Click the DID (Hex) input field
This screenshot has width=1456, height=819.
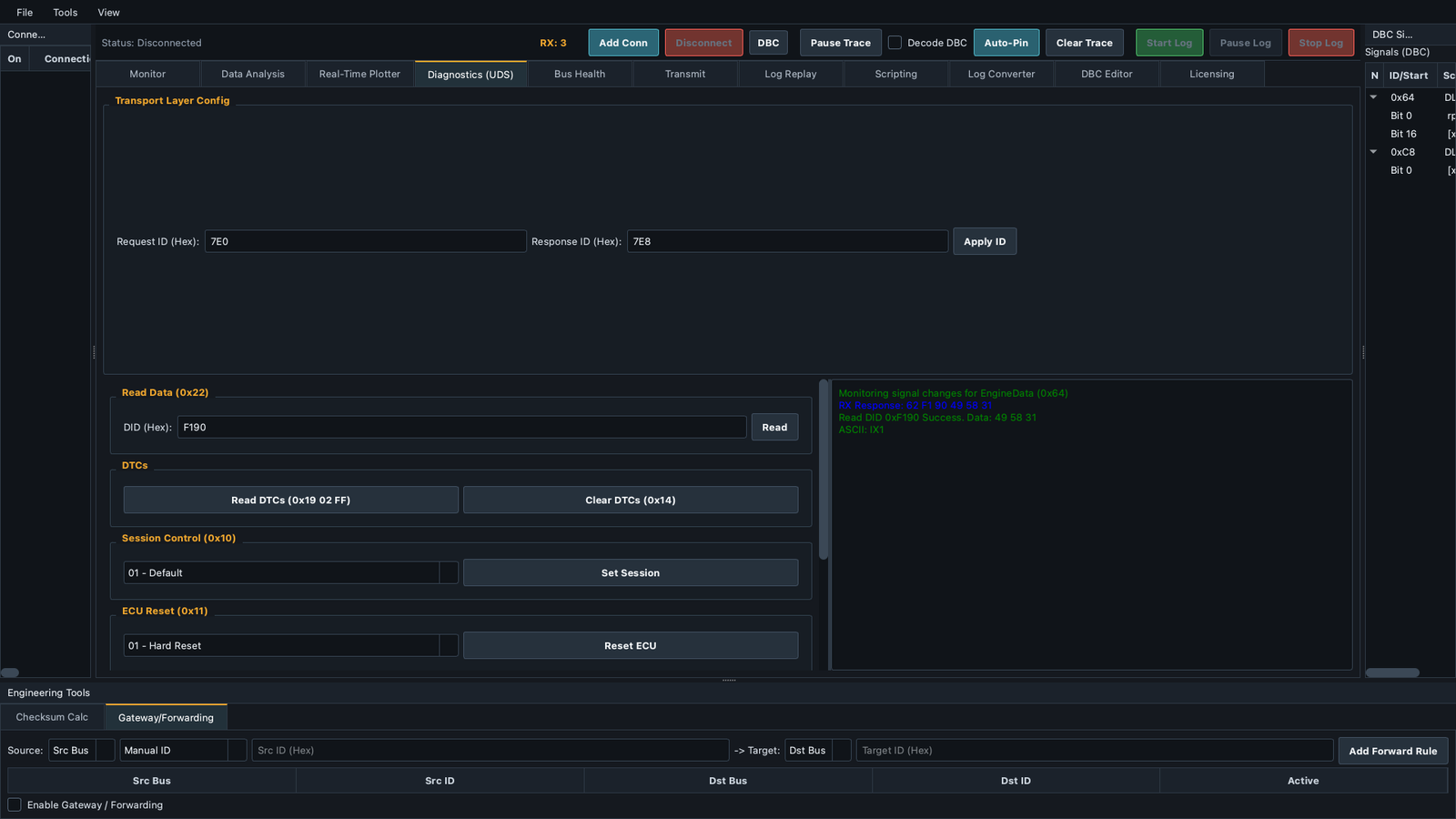click(x=462, y=427)
